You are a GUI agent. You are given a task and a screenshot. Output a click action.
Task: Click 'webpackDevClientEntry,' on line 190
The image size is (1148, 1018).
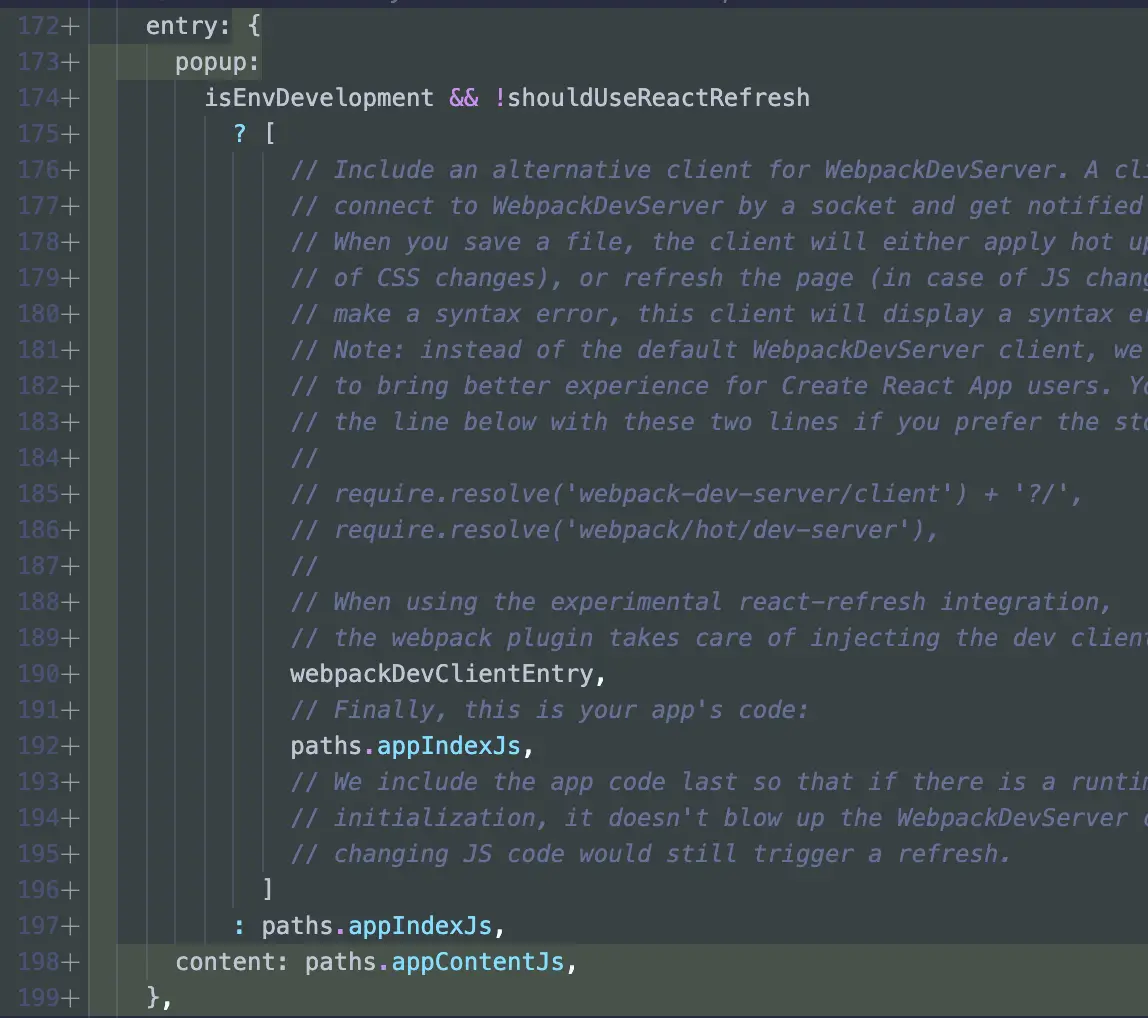449,675
